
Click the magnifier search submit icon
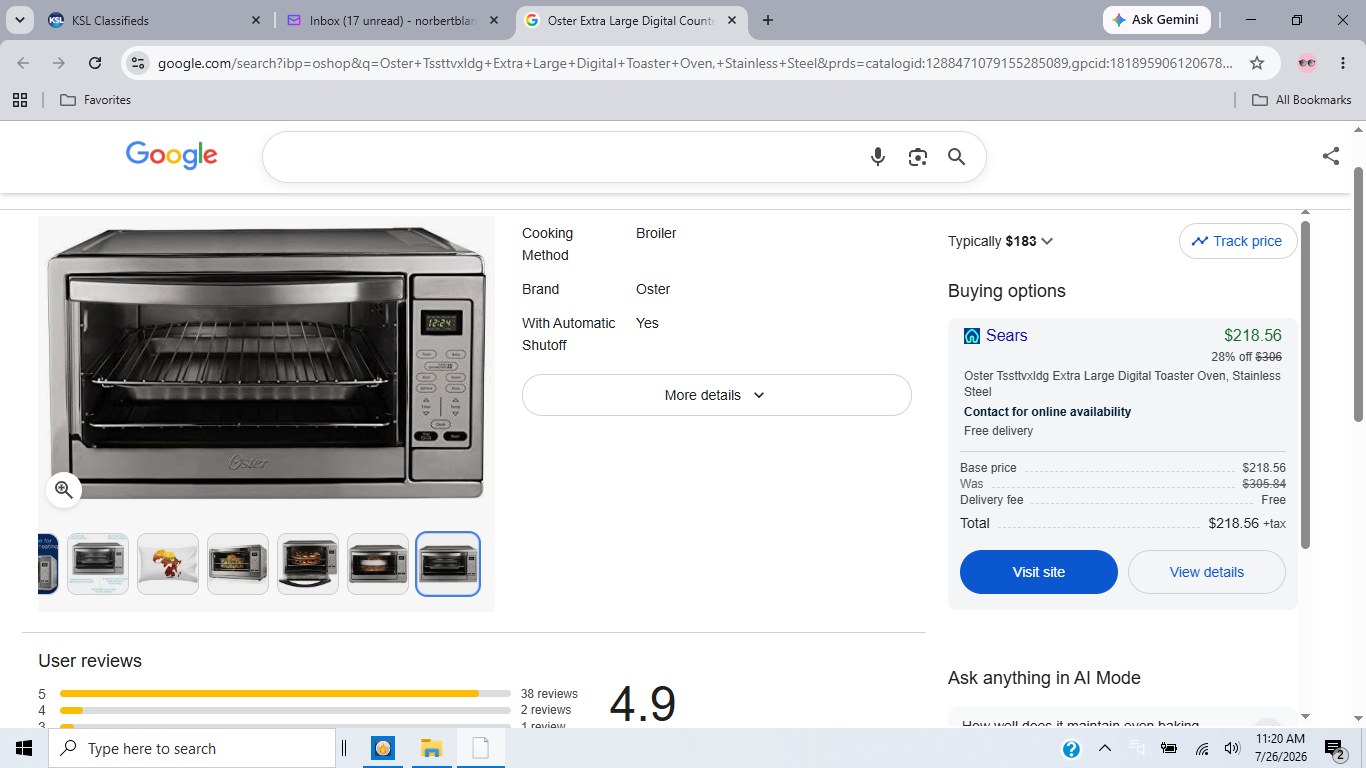[957, 157]
